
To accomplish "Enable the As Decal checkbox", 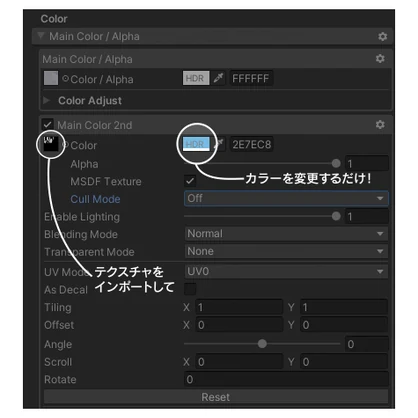I will pos(190,289).
